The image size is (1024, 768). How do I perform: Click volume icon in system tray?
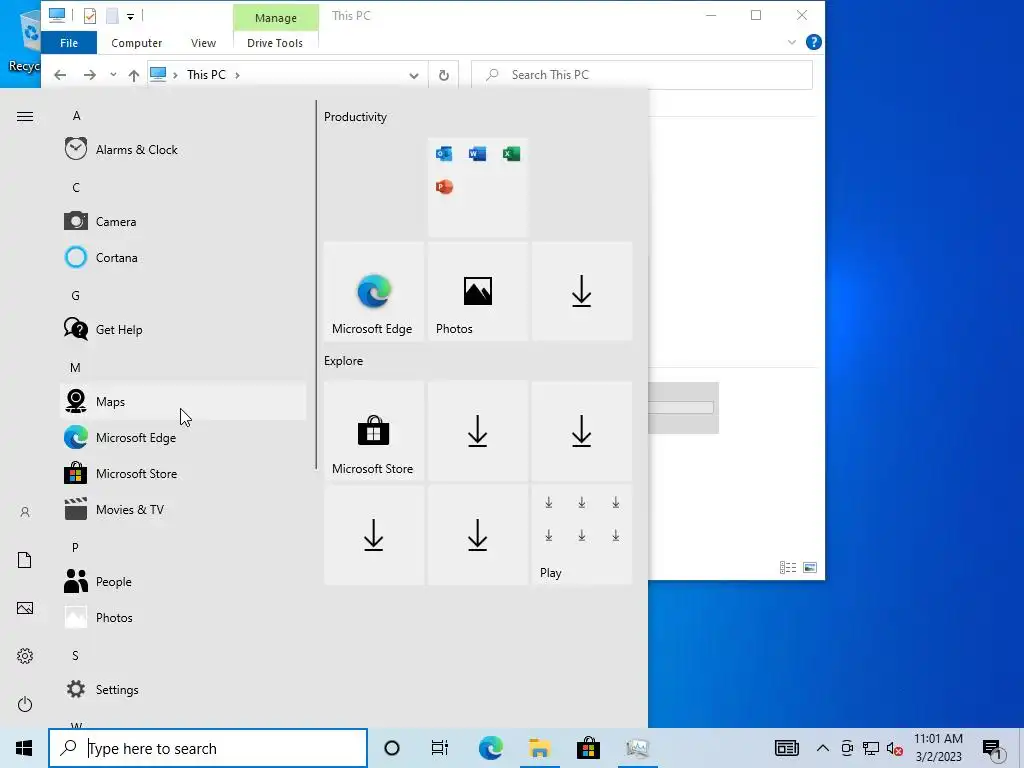click(895, 748)
